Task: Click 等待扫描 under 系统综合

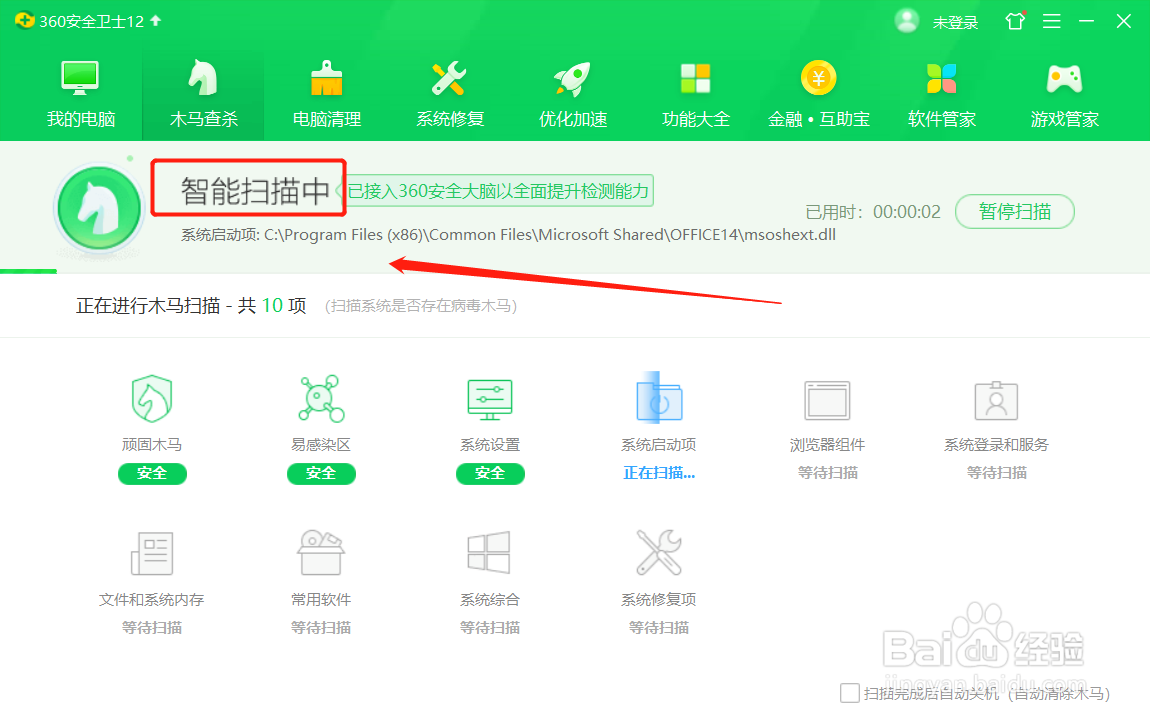Action: point(490,628)
